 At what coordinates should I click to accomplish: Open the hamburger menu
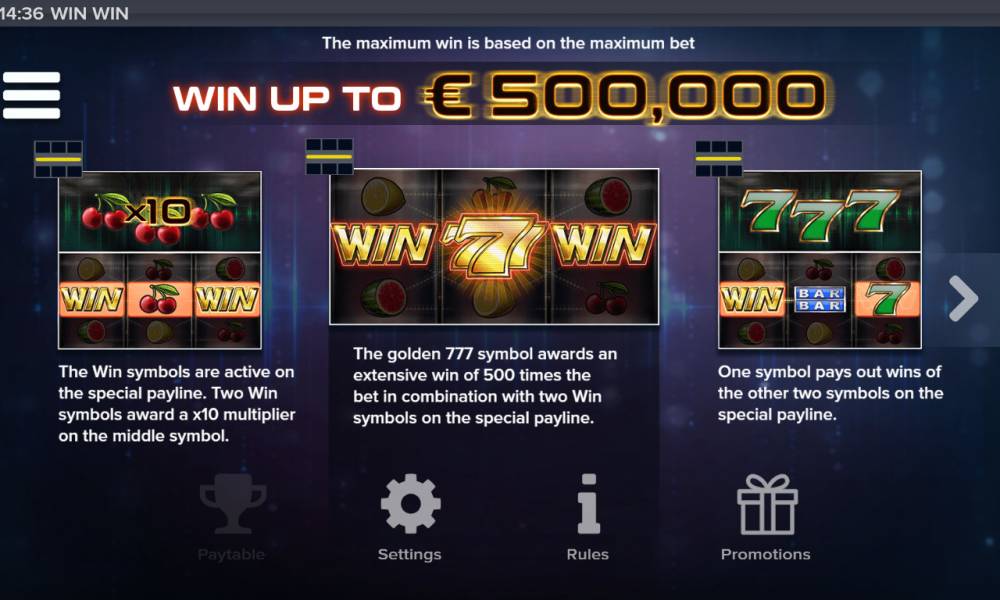coord(31,95)
